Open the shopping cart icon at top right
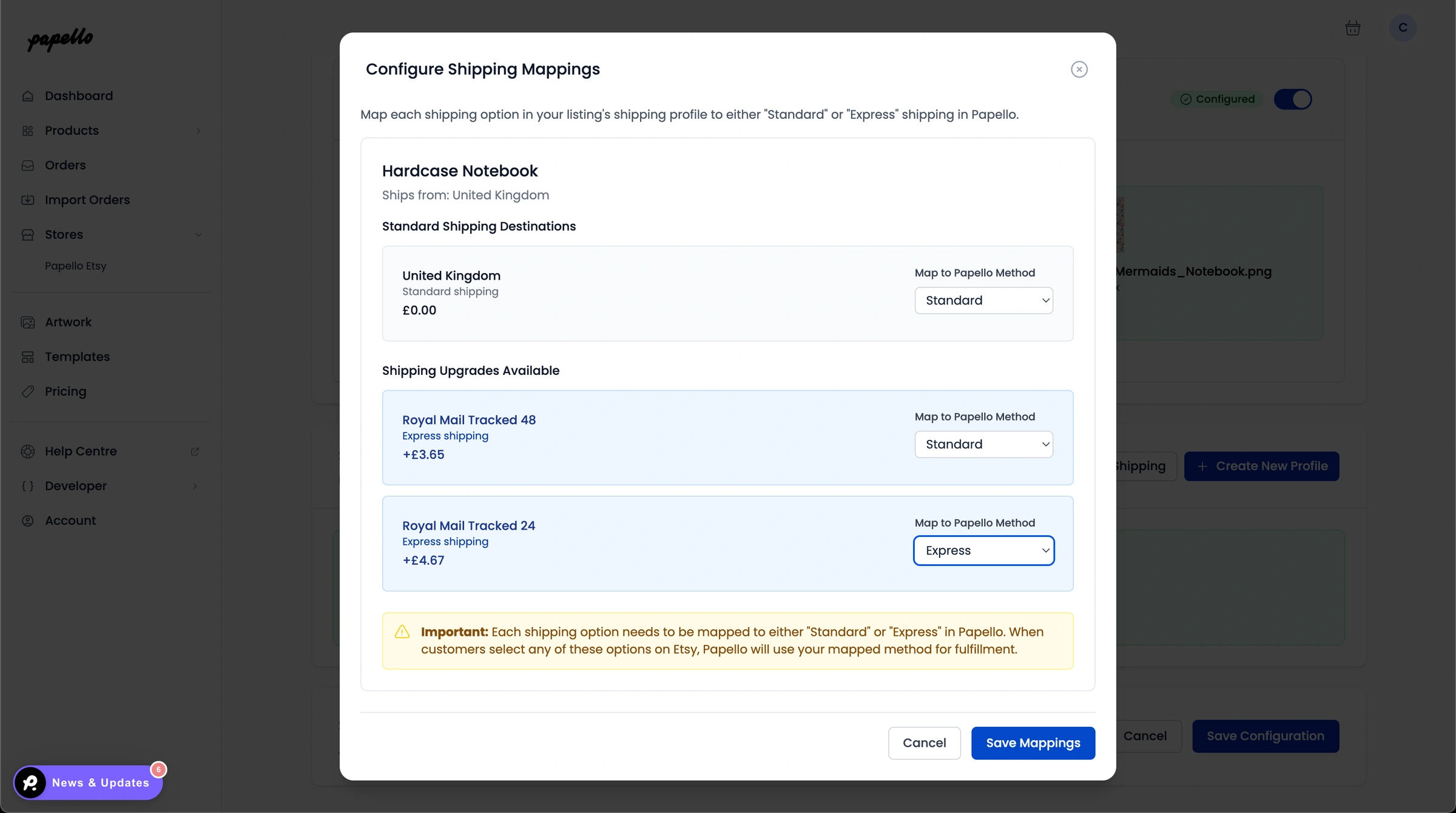The height and width of the screenshot is (813, 1456). [1353, 28]
